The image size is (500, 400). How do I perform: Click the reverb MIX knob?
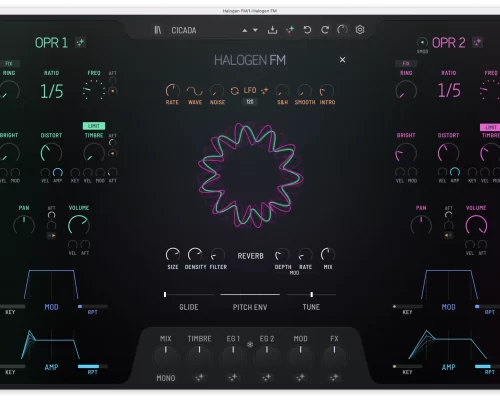[x=327, y=255]
